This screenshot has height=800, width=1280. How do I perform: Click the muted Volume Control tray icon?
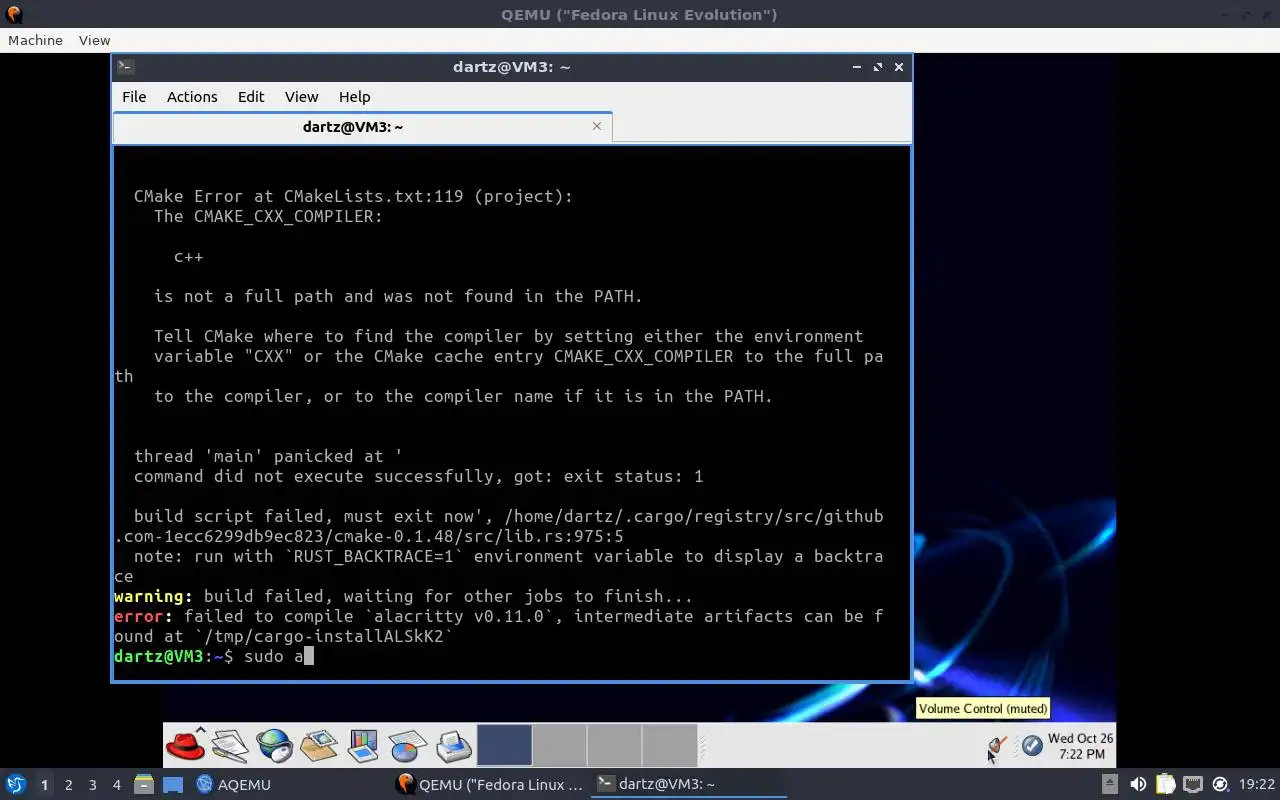pyautogui.click(x=997, y=746)
